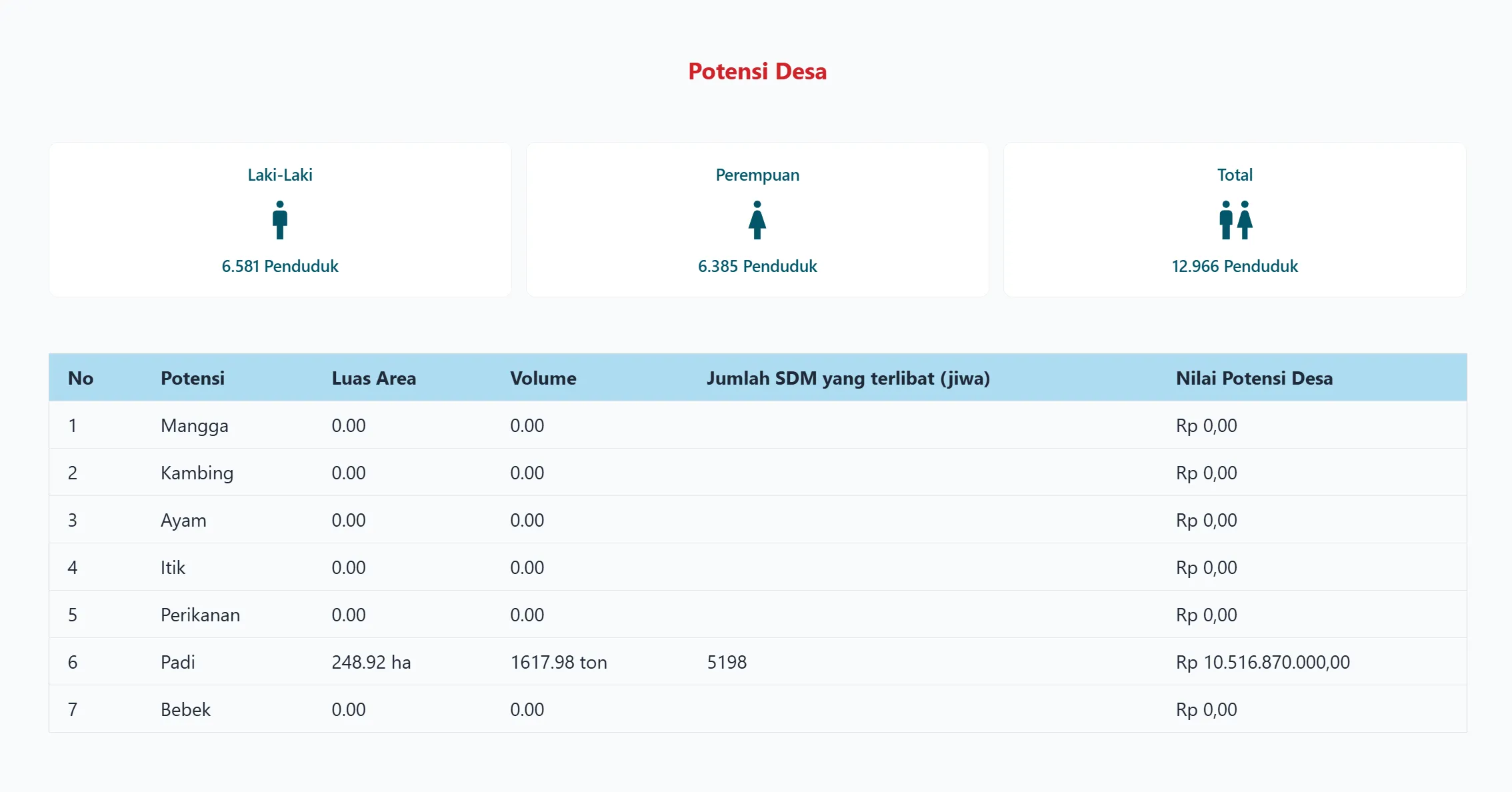Click the Nilai Potensi Desa header

[x=1254, y=378]
